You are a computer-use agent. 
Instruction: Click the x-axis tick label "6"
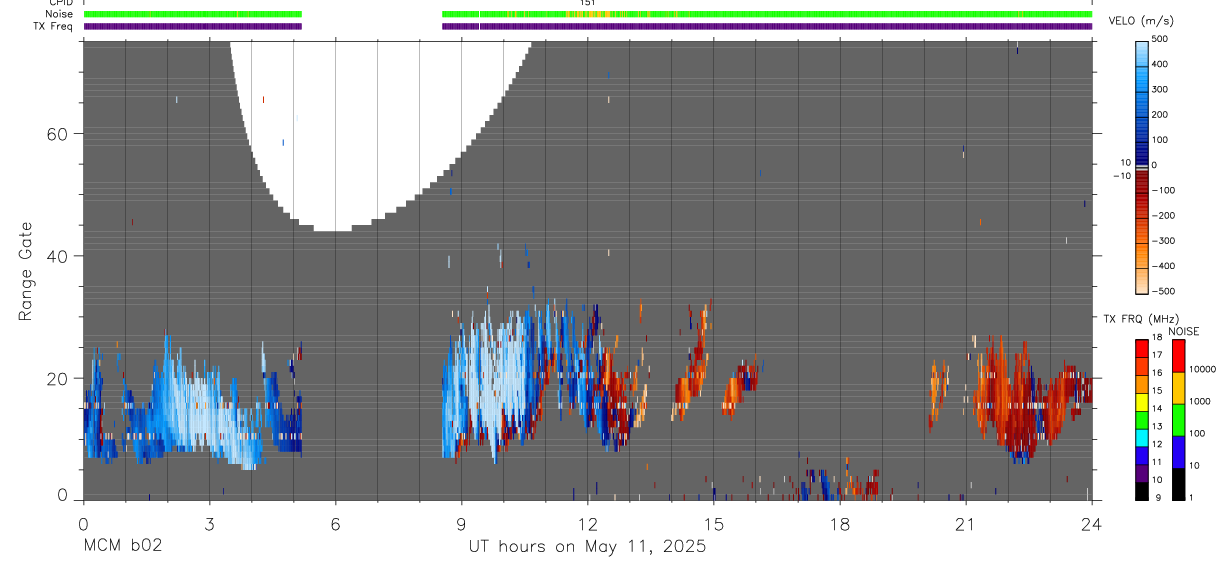(335, 524)
